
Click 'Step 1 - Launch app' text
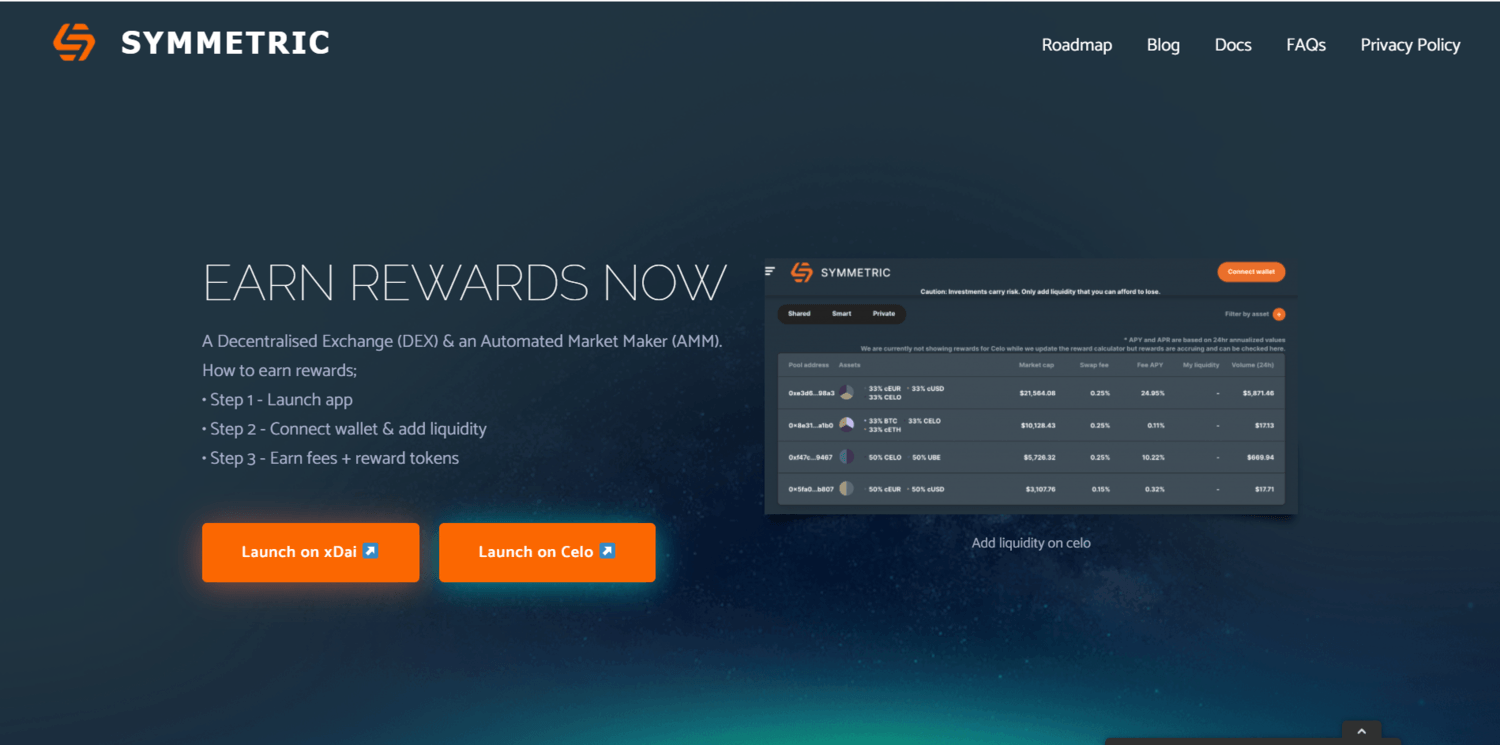tap(277, 399)
